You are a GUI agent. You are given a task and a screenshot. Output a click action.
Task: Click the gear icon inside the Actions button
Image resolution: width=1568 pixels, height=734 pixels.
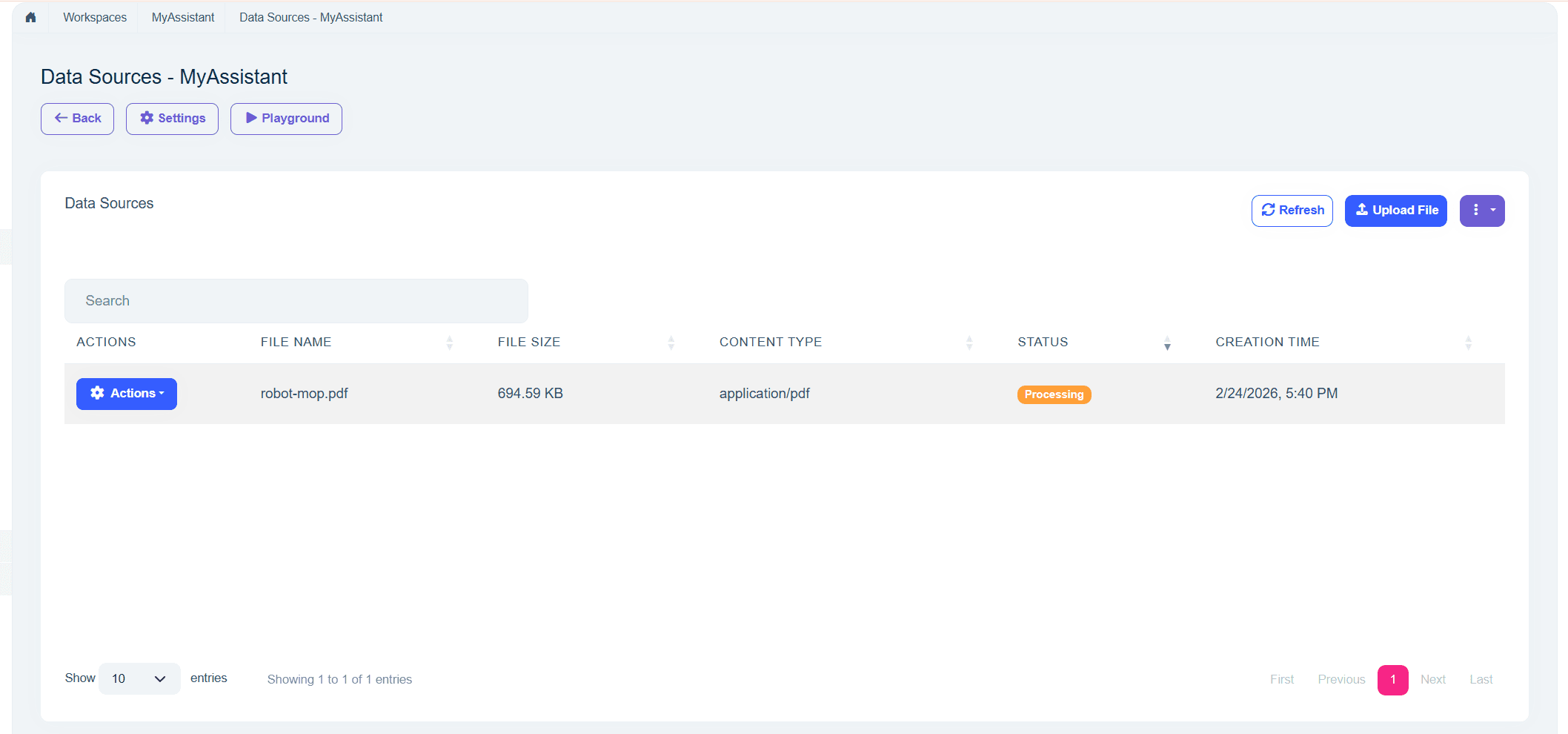pyautogui.click(x=98, y=394)
